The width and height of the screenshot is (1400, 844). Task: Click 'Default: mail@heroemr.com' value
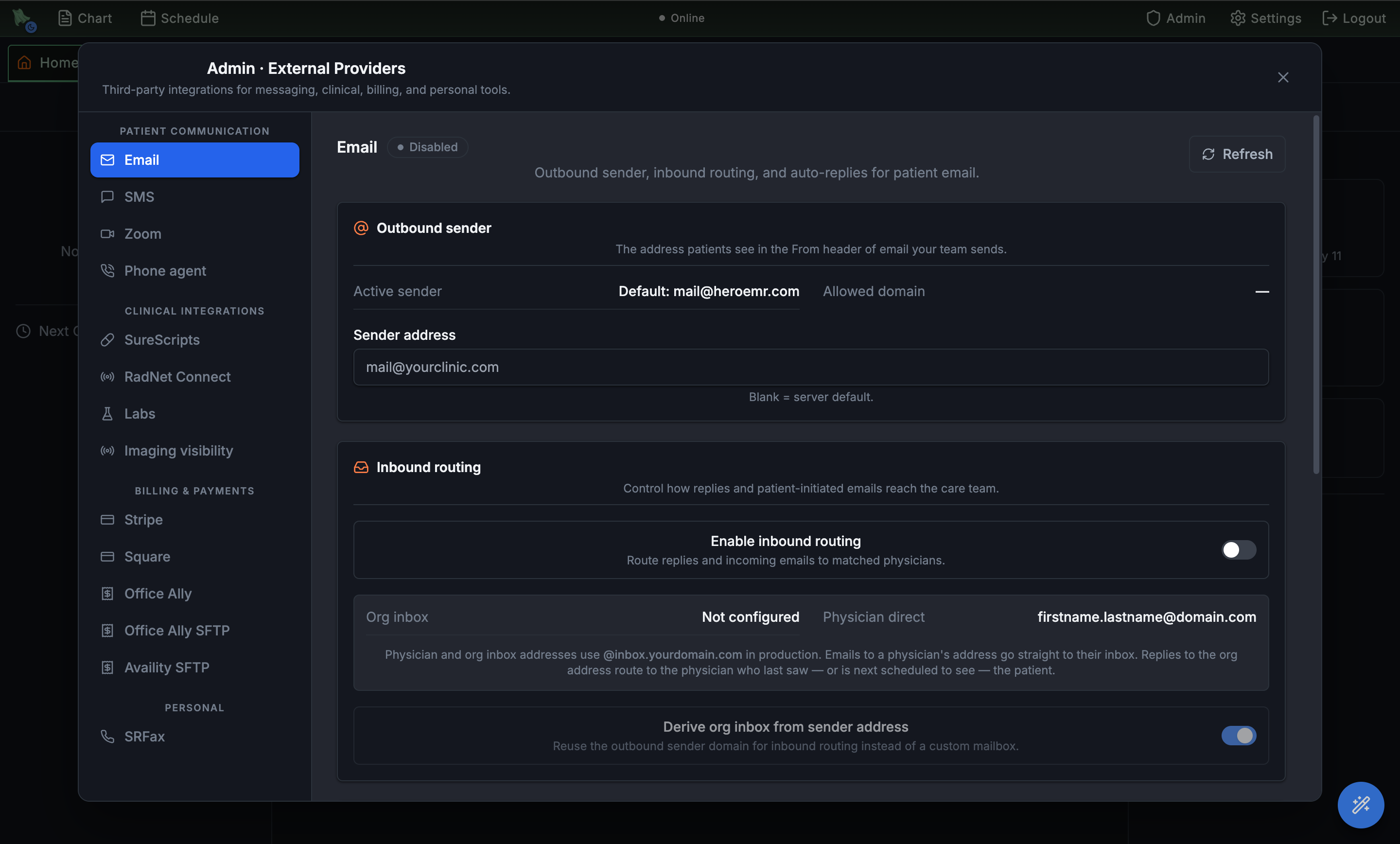tap(709, 291)
